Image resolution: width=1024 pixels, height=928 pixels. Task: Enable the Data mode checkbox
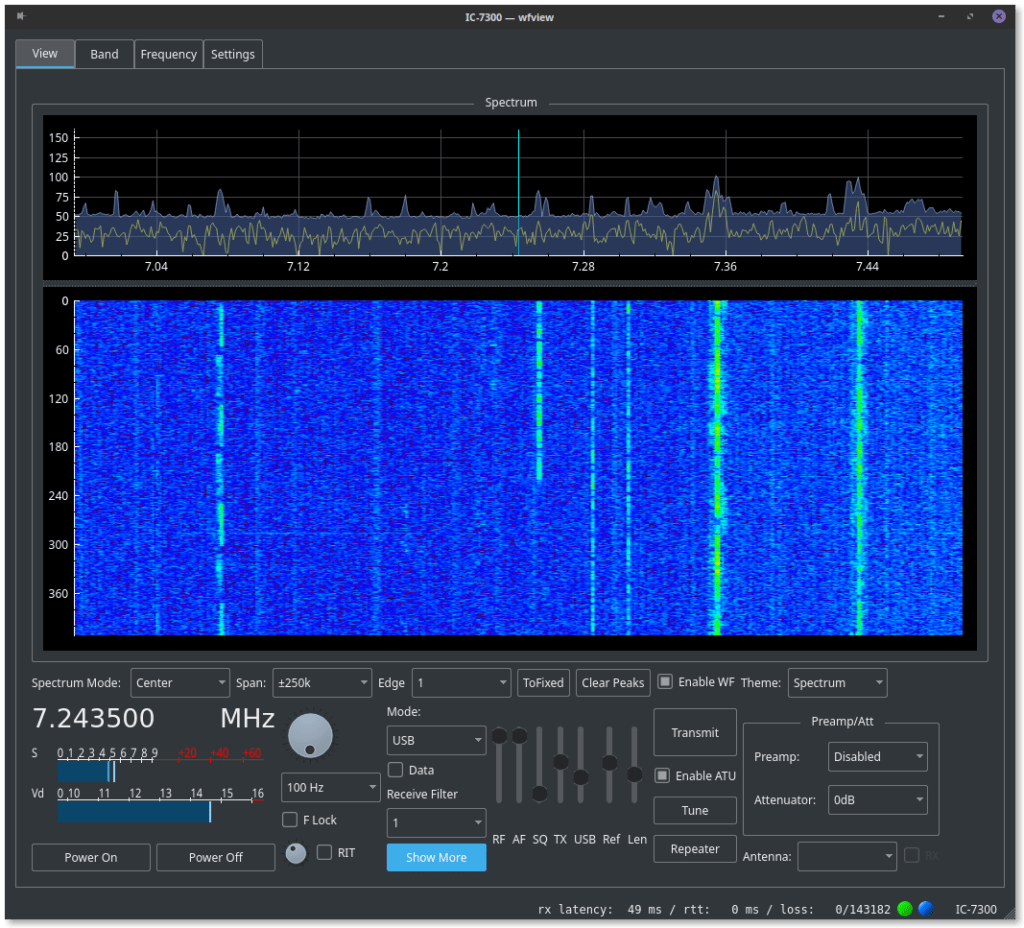[x=395, y=770]
